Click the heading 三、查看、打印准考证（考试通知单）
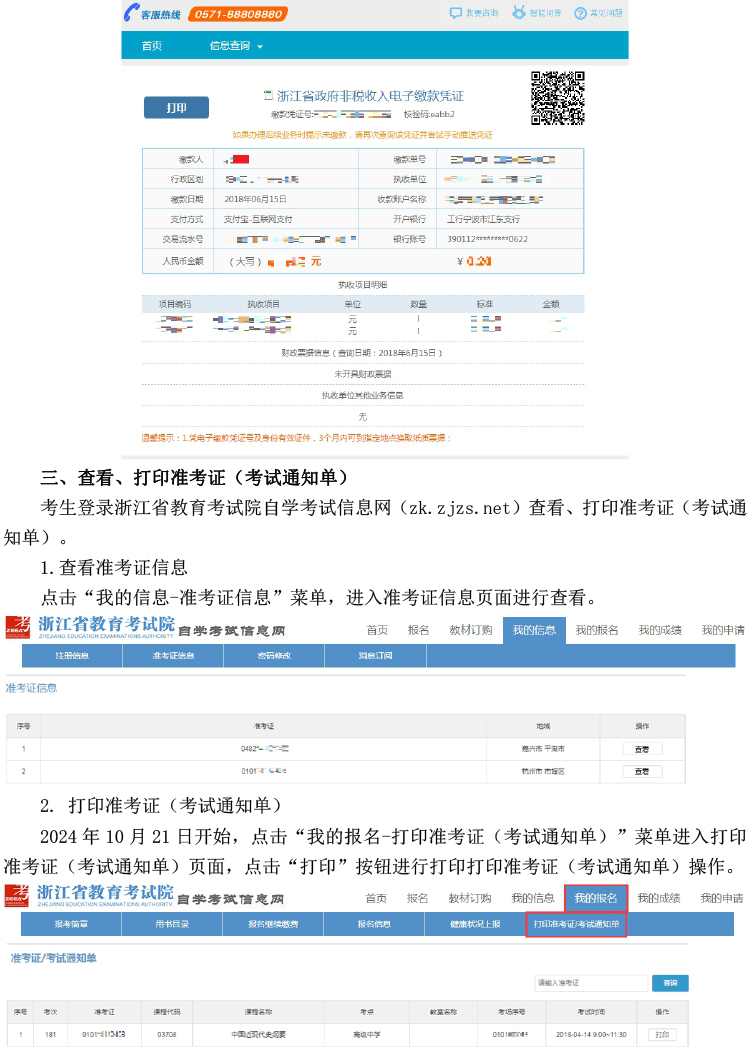 tap(194, 478)
